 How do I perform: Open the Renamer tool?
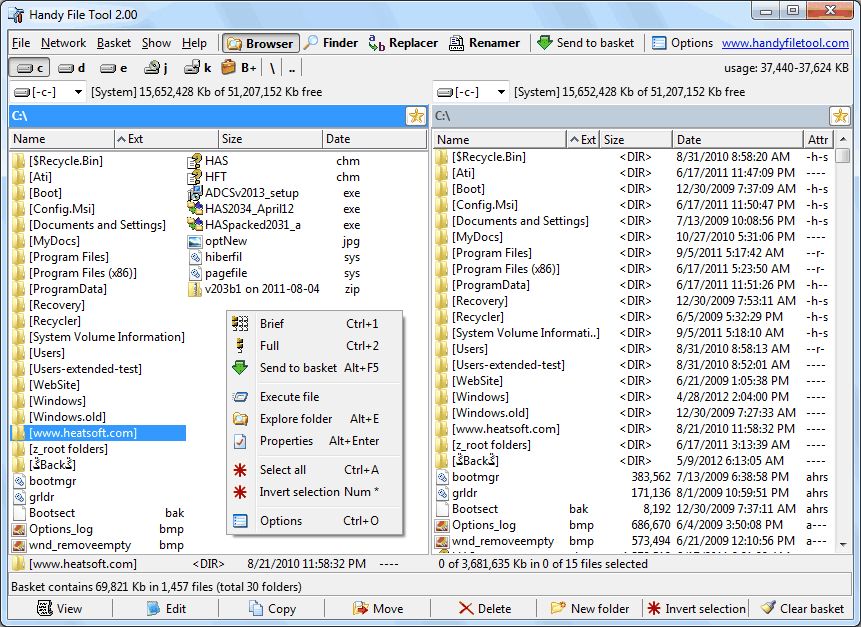484,43
